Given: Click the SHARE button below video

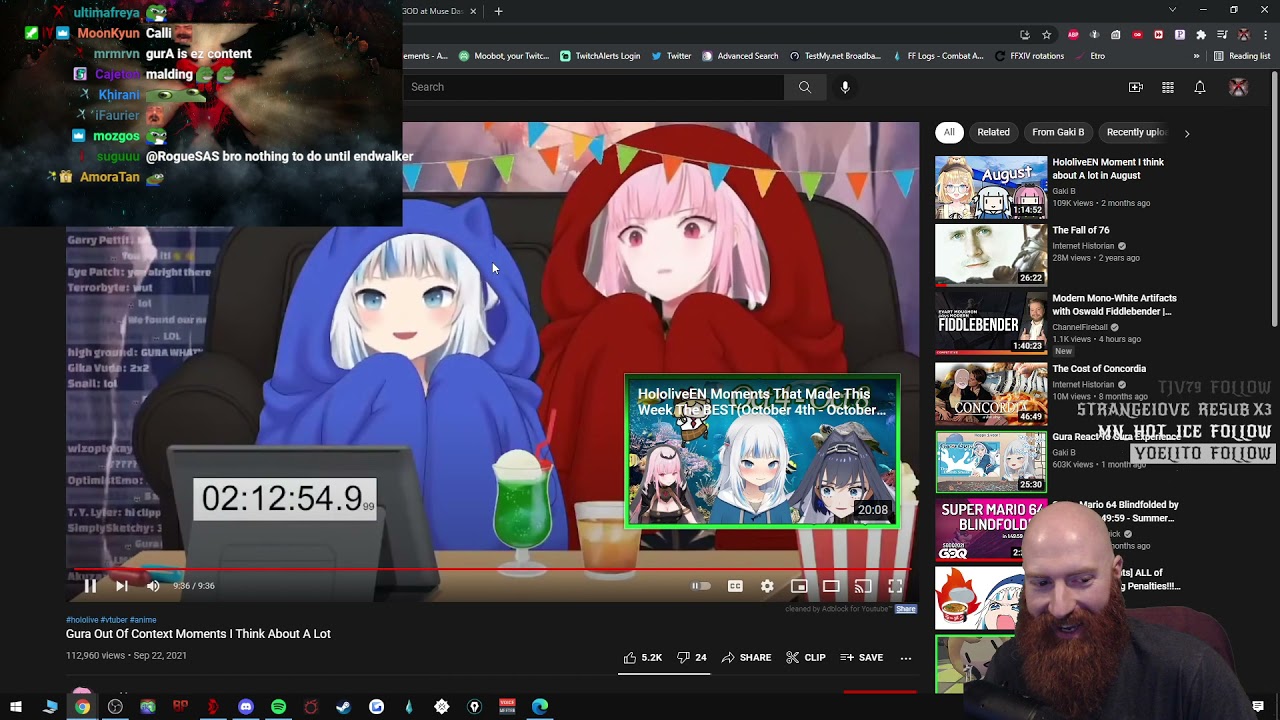Looking at the screenshot, I should [x=746, y=658].
